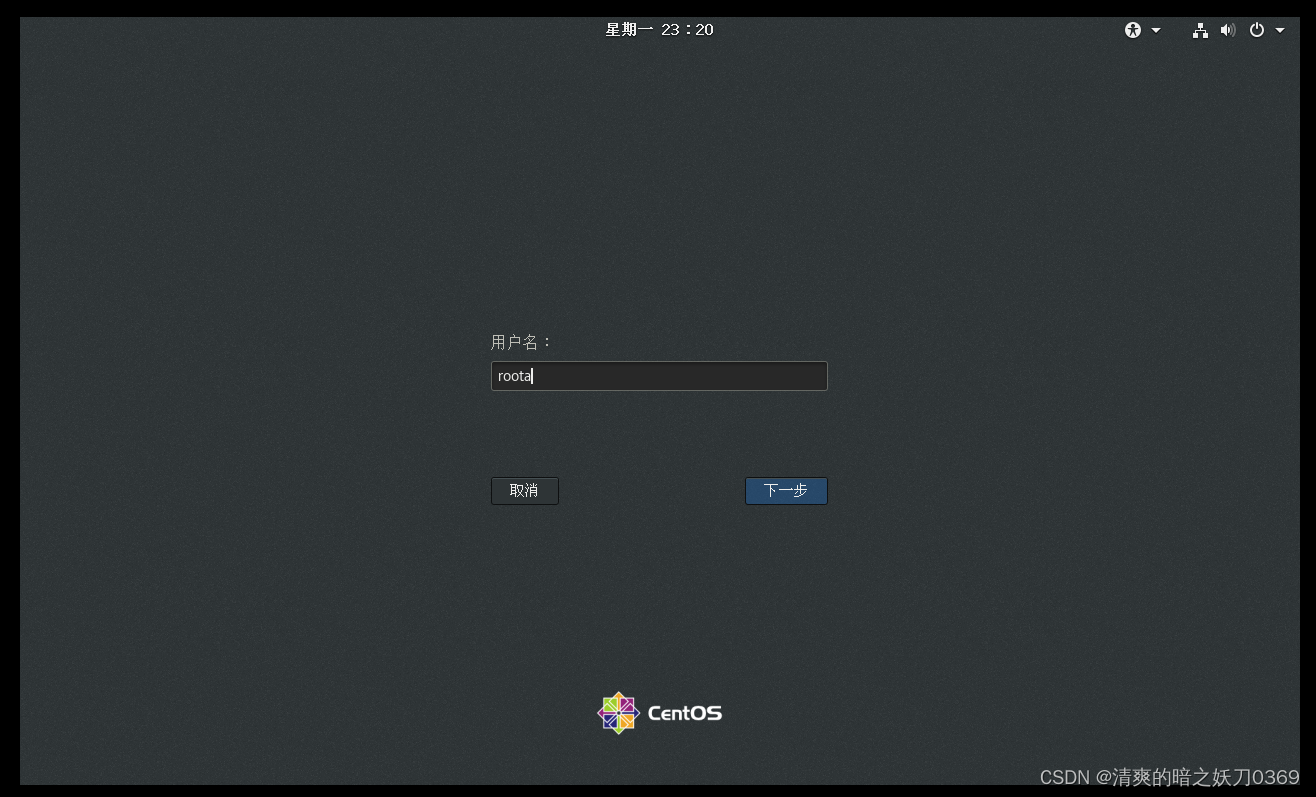1316x797 pixels.
Task: Expand the system menu dropdown arrow
Action: point(1280,30)
